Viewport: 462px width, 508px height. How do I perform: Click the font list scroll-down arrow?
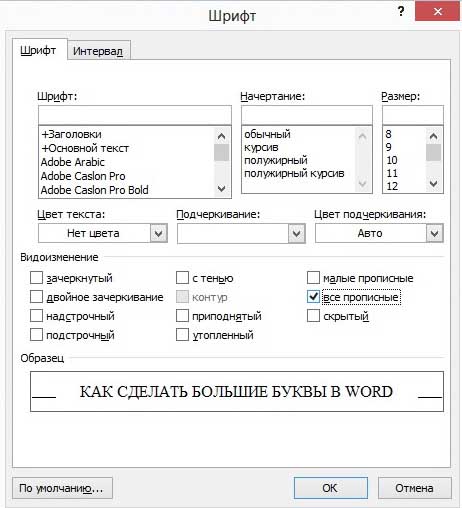tap(221, 189)
